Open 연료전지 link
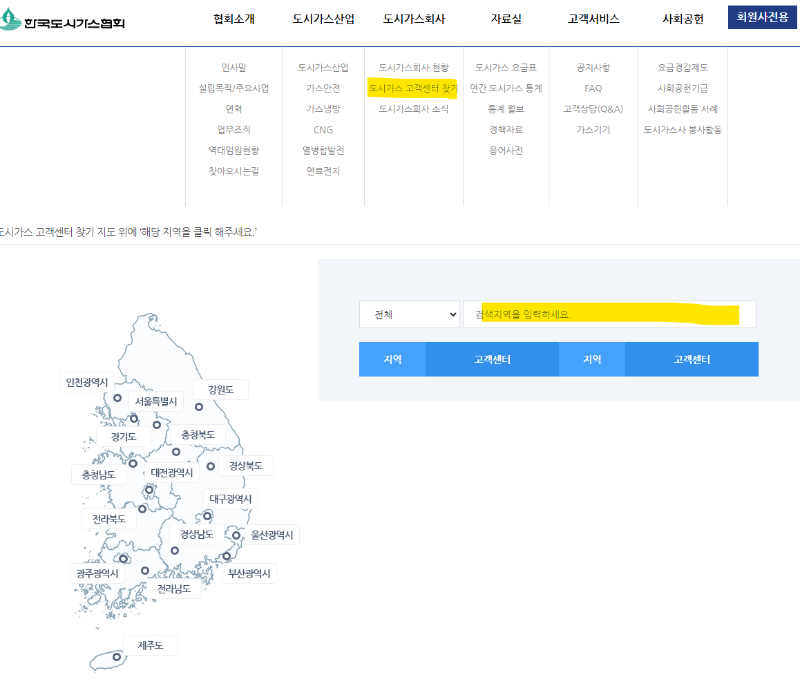Viewport: 800px width, 684px height. coord(323,171)
